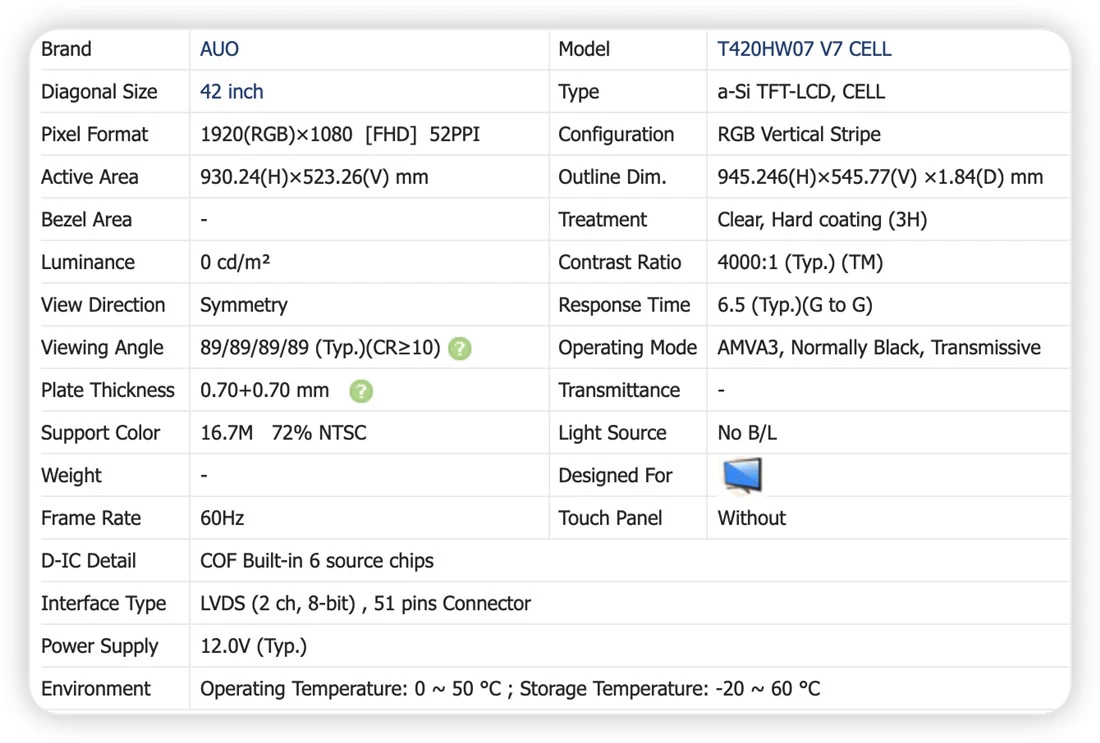Click the help icon beside Plate Thickness value

coord(361,391)
